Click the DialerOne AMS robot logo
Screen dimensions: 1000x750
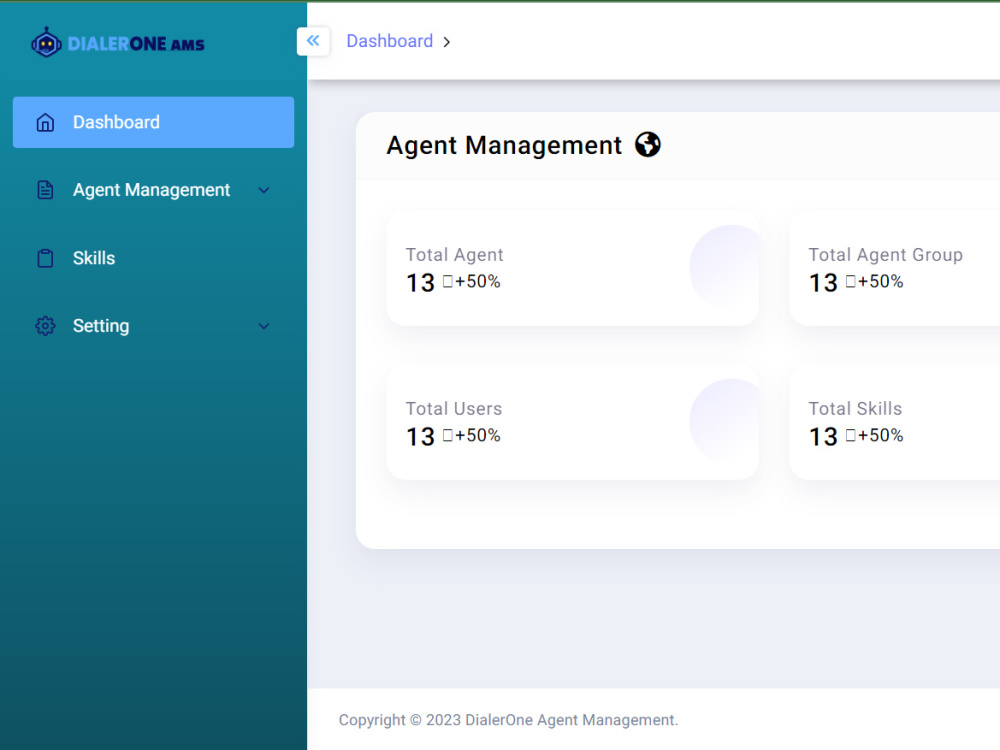click(x=46, y=43)
